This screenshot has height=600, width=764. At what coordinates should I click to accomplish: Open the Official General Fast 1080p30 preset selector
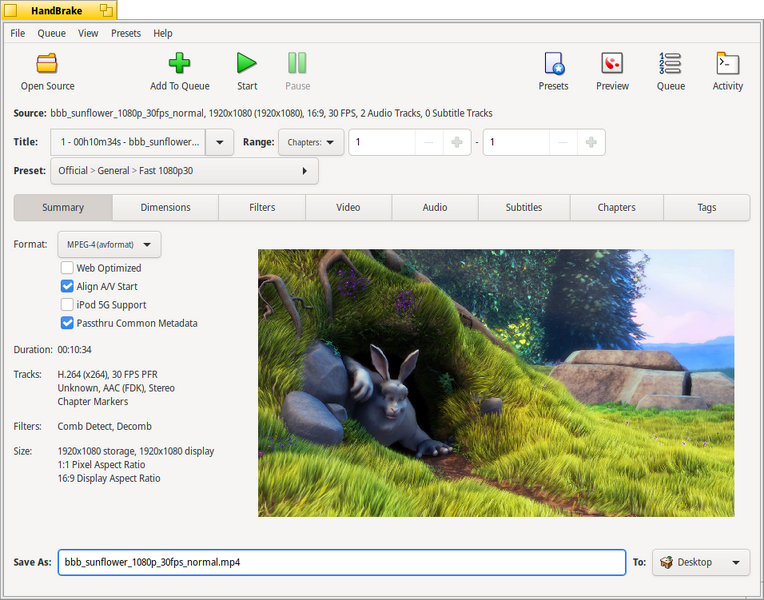[184, 171]
